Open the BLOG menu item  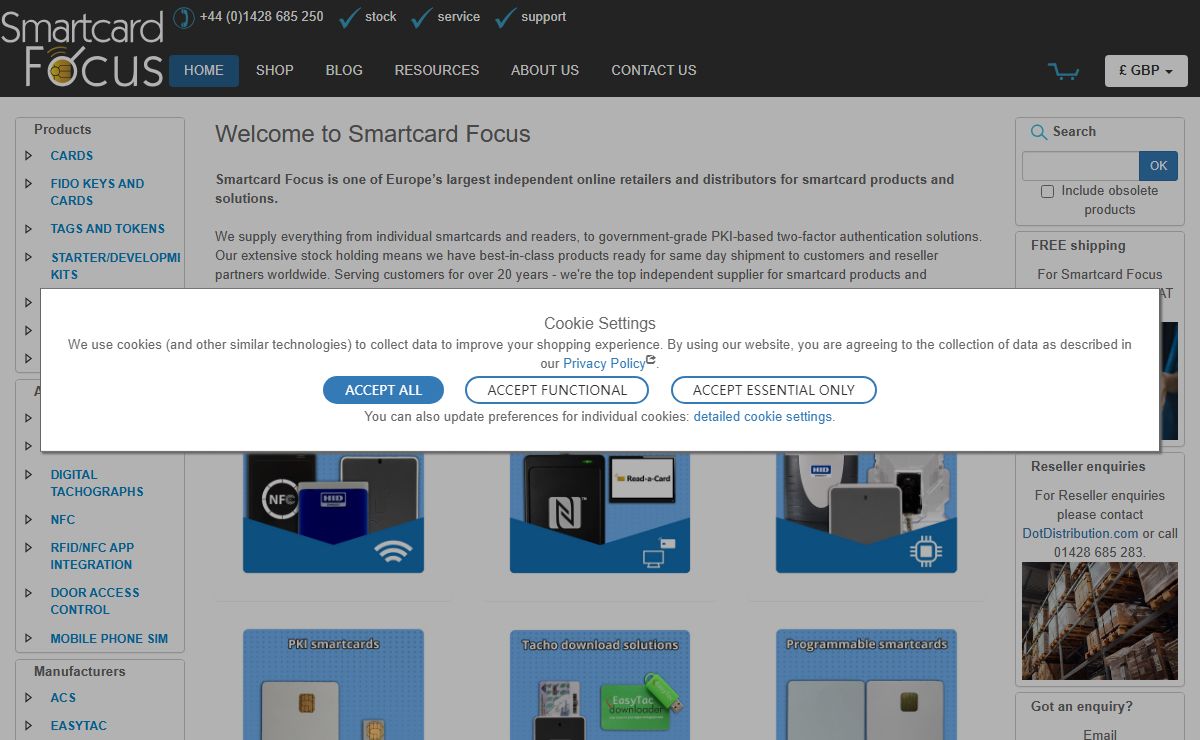(x=344, y=71)
